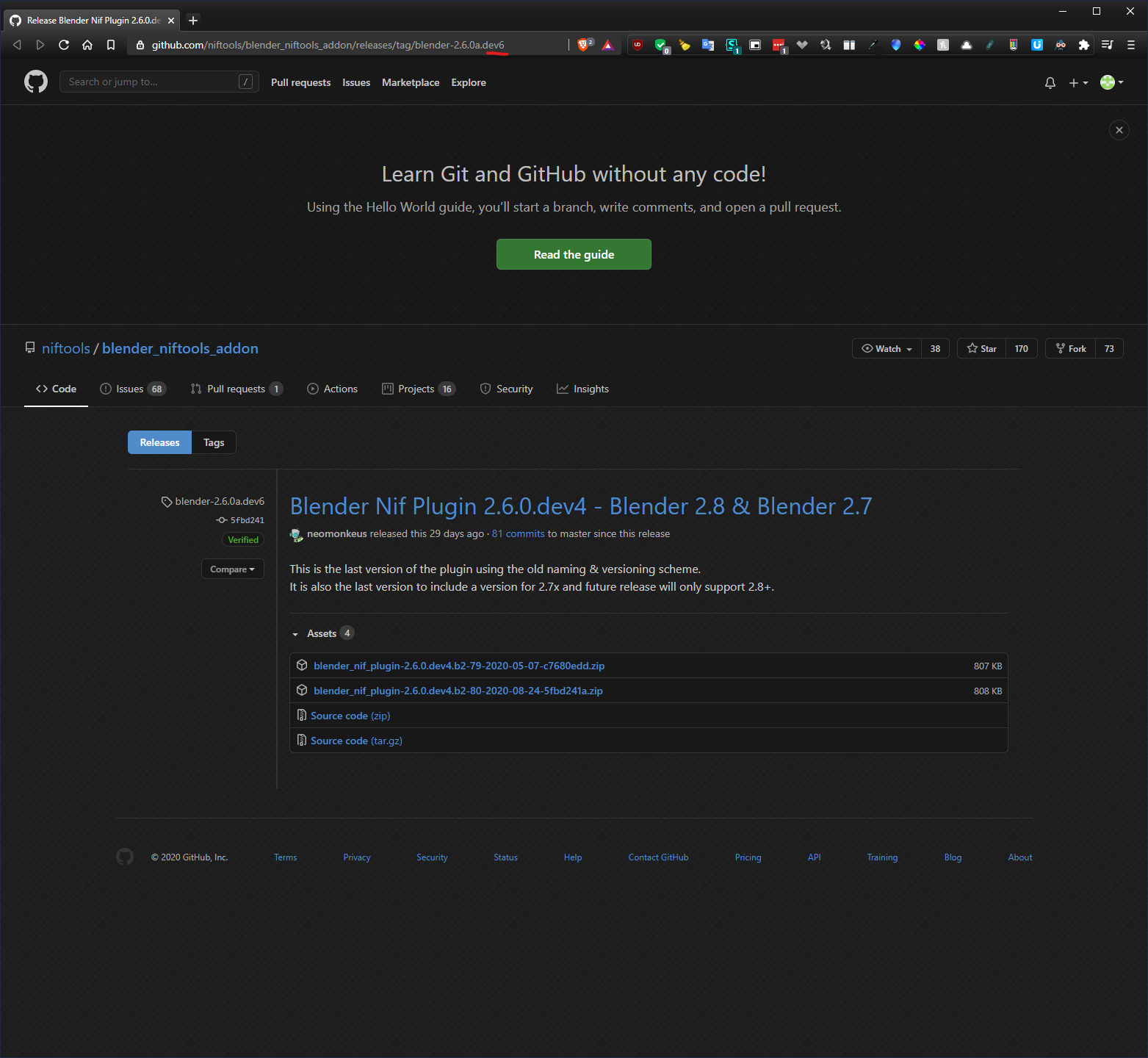Open the Projects tab
This screenshot has width=1148, height=1058.
coord(419,389)
